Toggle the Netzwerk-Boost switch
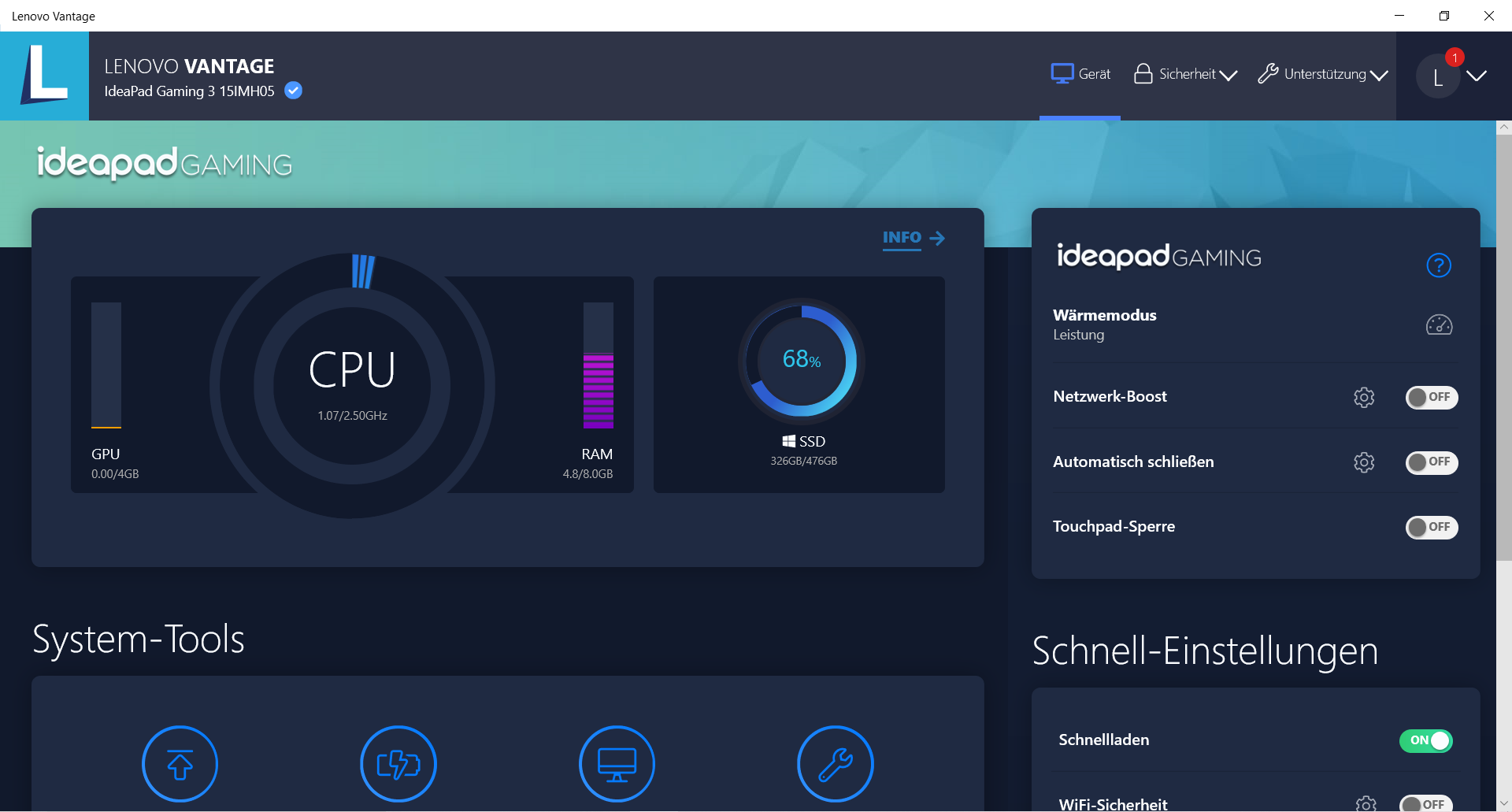Viewport: 1512px width, 812px height. 1432,397
